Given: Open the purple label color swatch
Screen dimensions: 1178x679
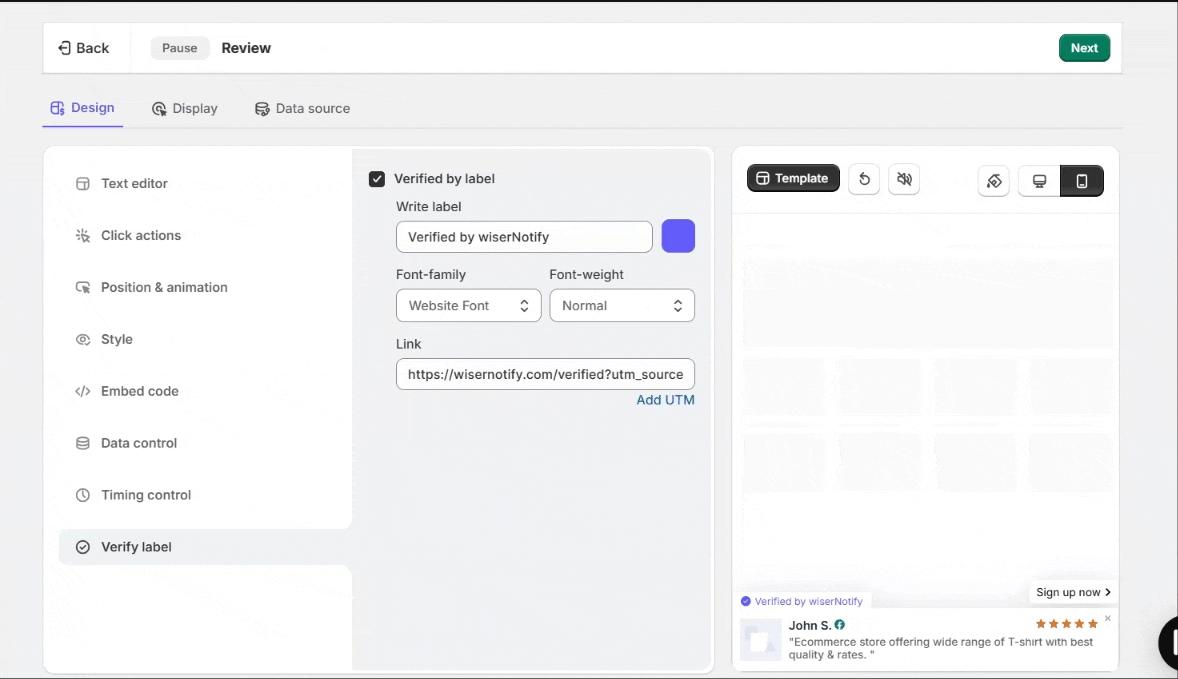Looking at the screenshot, I should 678,237.
